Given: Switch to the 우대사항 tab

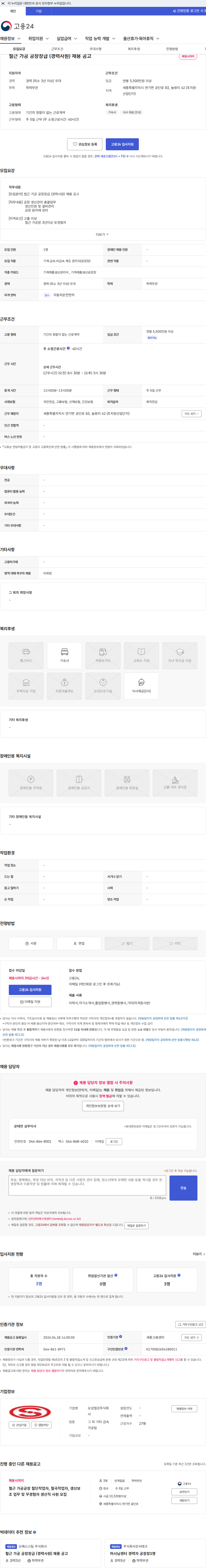Looking at the screenshot, I should [96, 49].
